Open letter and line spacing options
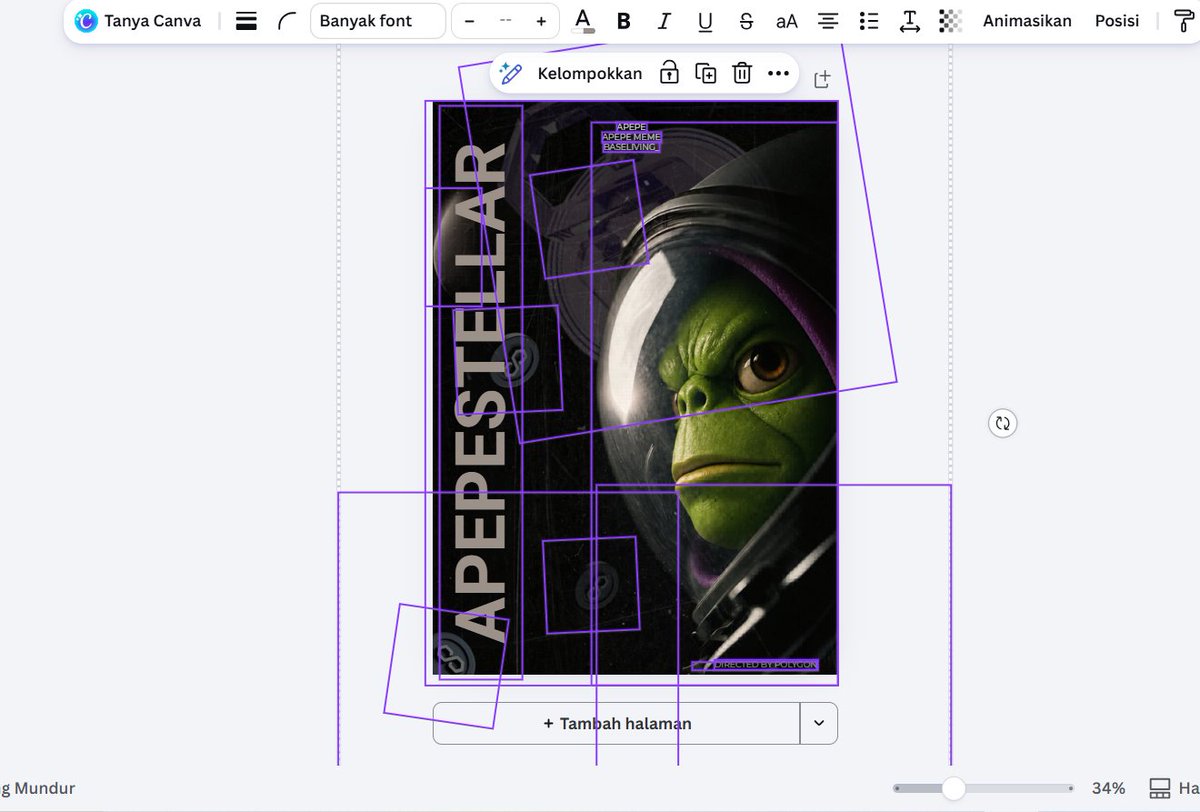 (x=910, y=21)
